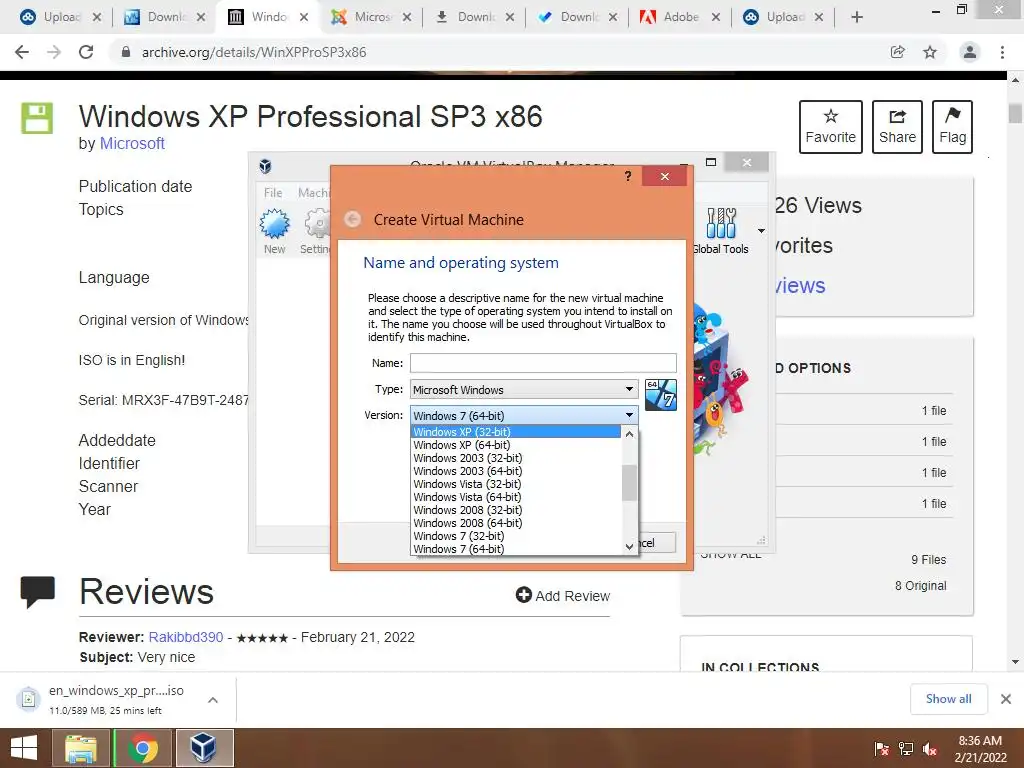Click the help question mark in wizard dialog
This screenshot has width=1024, height=768.
coord(628,176)
